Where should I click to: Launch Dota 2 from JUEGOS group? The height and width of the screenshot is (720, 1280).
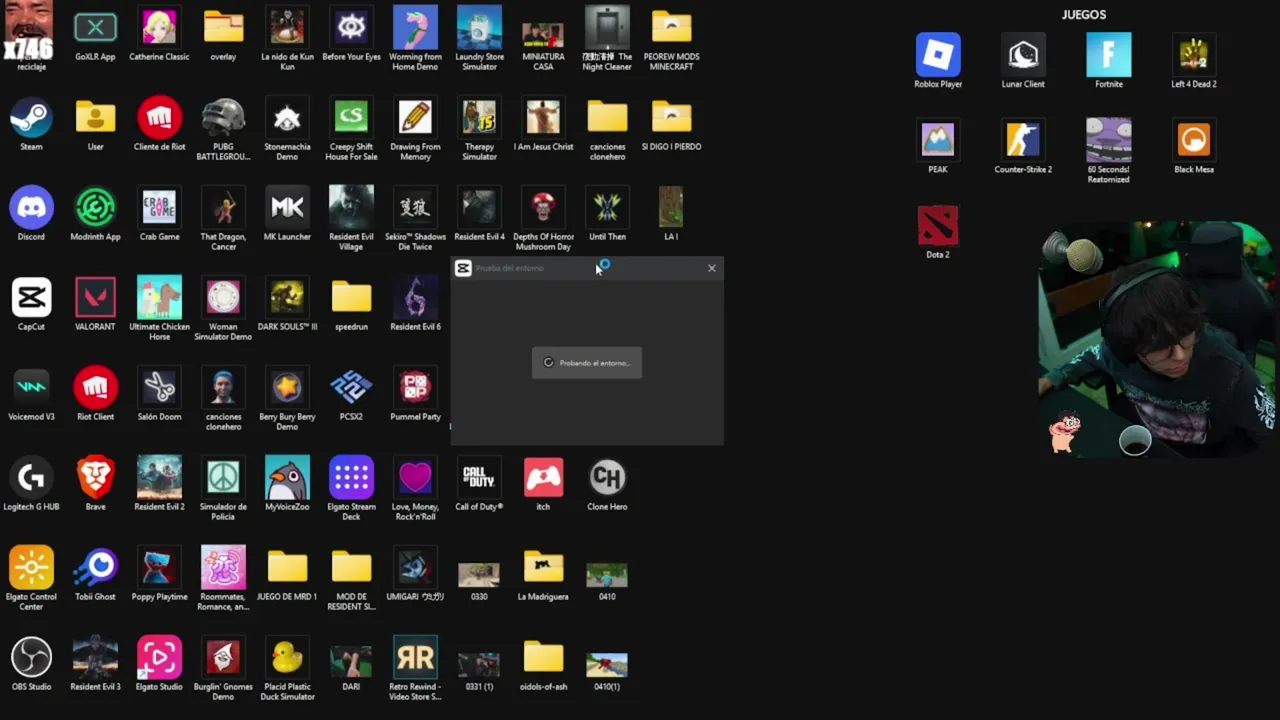coord(938,225)
